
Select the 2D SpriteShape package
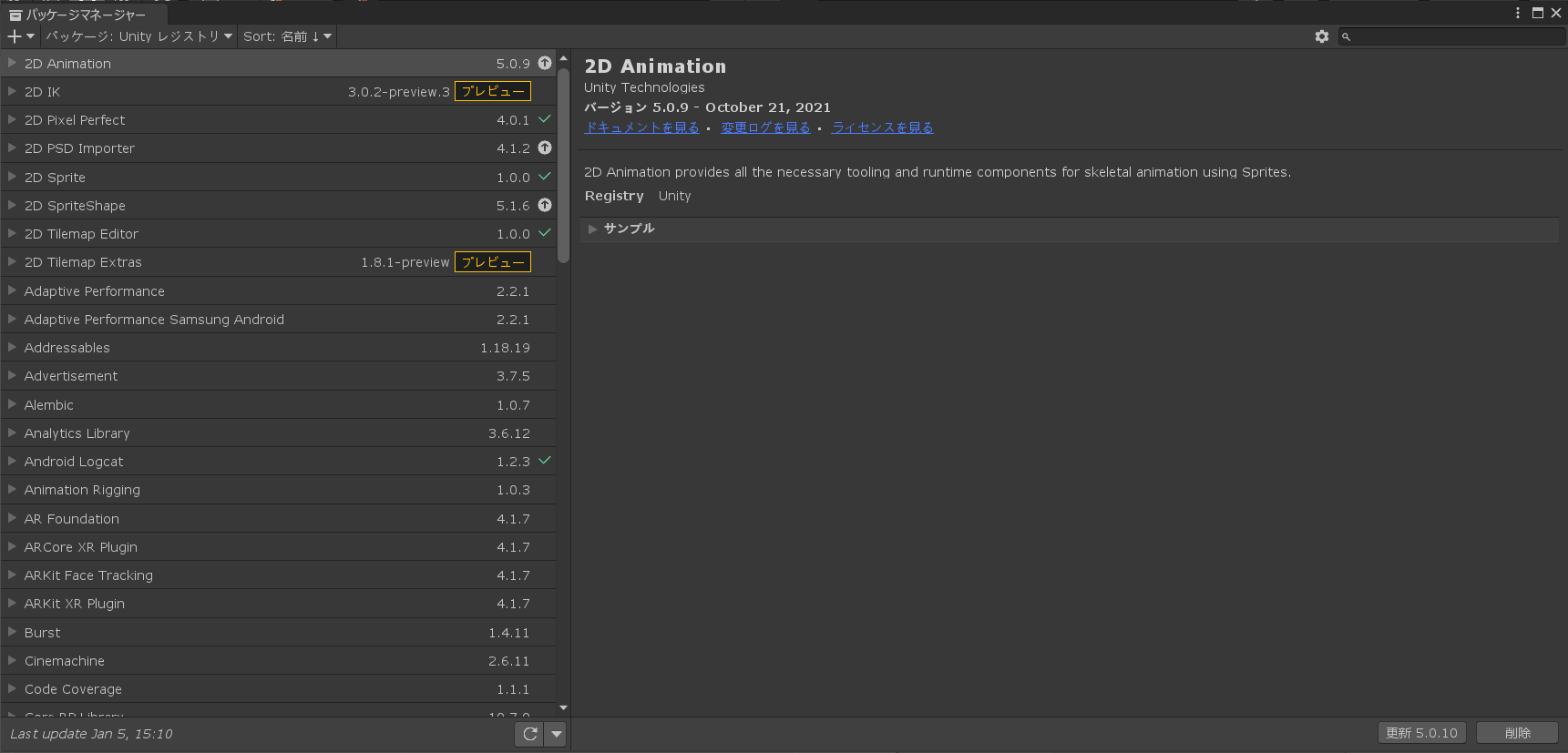click(278, 205)
